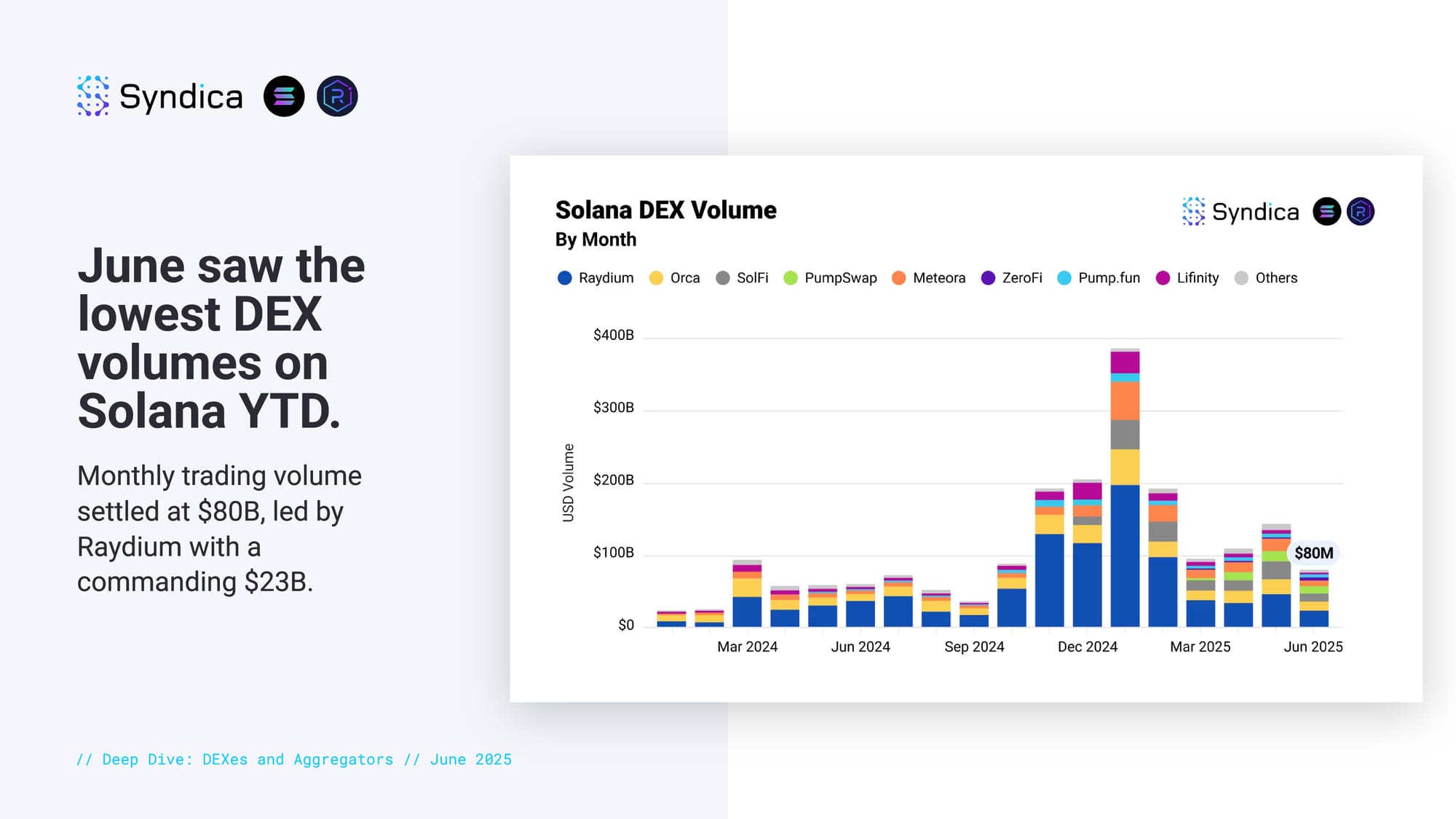Viewport: 1456px width, 819px height.
Task: Click the '$0' y-axis label
Action: pyautogui.click(x=626, y=625)
